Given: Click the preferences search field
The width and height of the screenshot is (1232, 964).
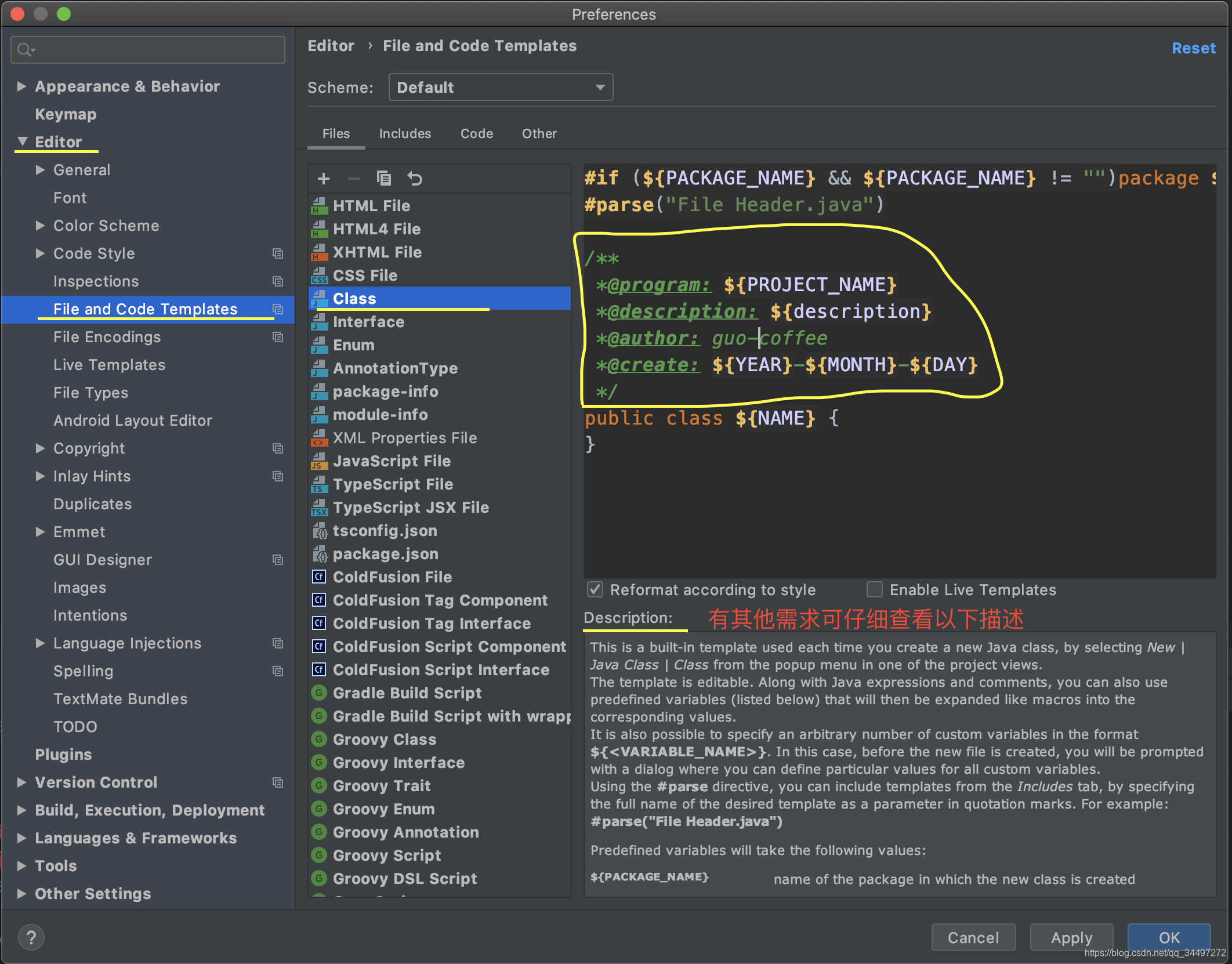Looking at the screenshot, I should 148,50.
